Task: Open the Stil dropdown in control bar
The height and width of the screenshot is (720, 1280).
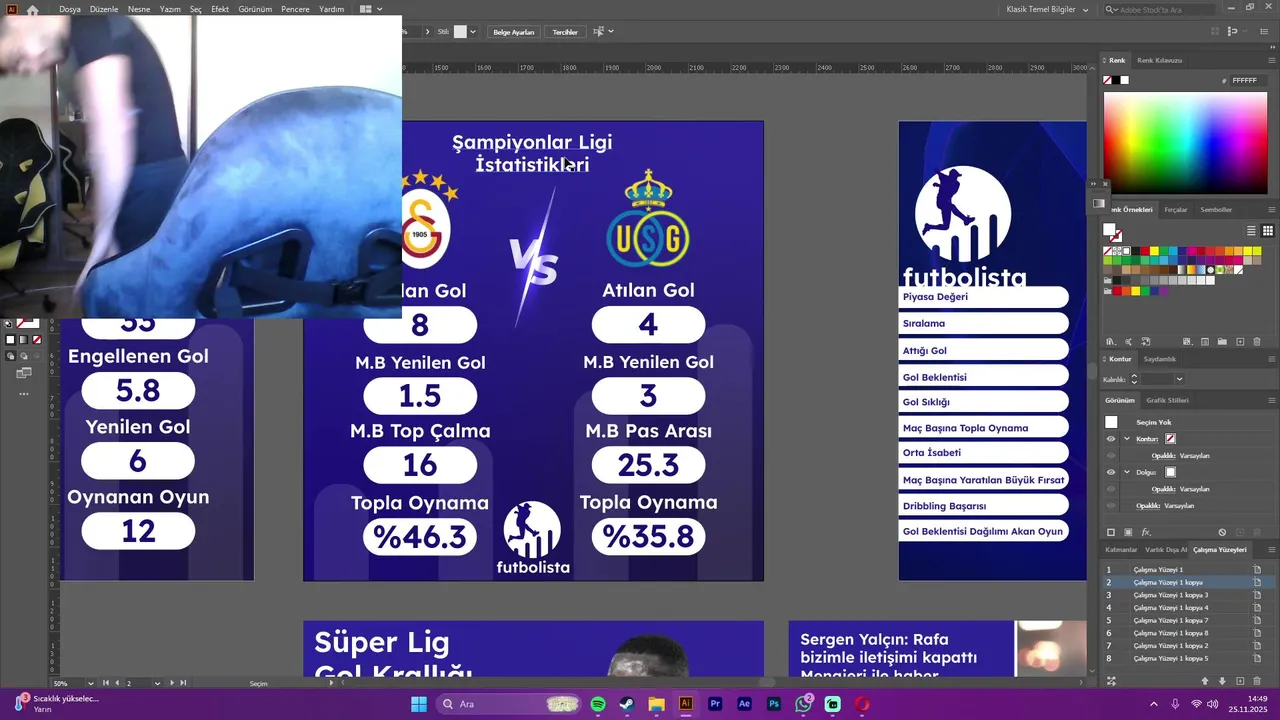Action: (473, 32)
